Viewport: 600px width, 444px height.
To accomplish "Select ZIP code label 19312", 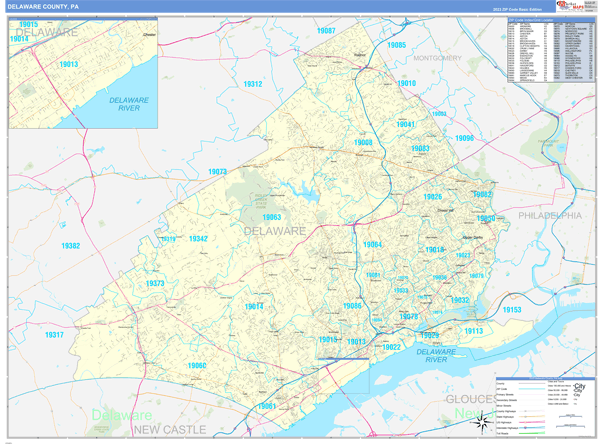I will click(x=253, y=84).
